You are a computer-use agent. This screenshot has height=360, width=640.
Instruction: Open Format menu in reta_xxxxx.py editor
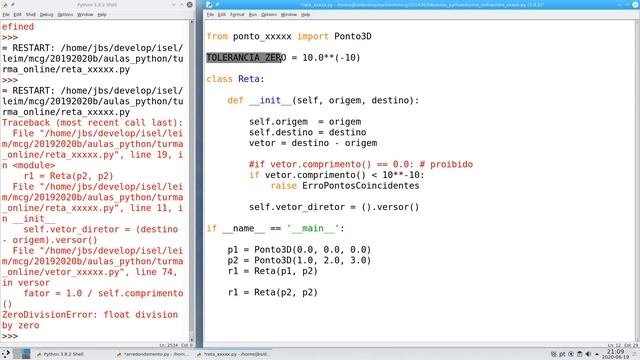click(x=237, y=15)
